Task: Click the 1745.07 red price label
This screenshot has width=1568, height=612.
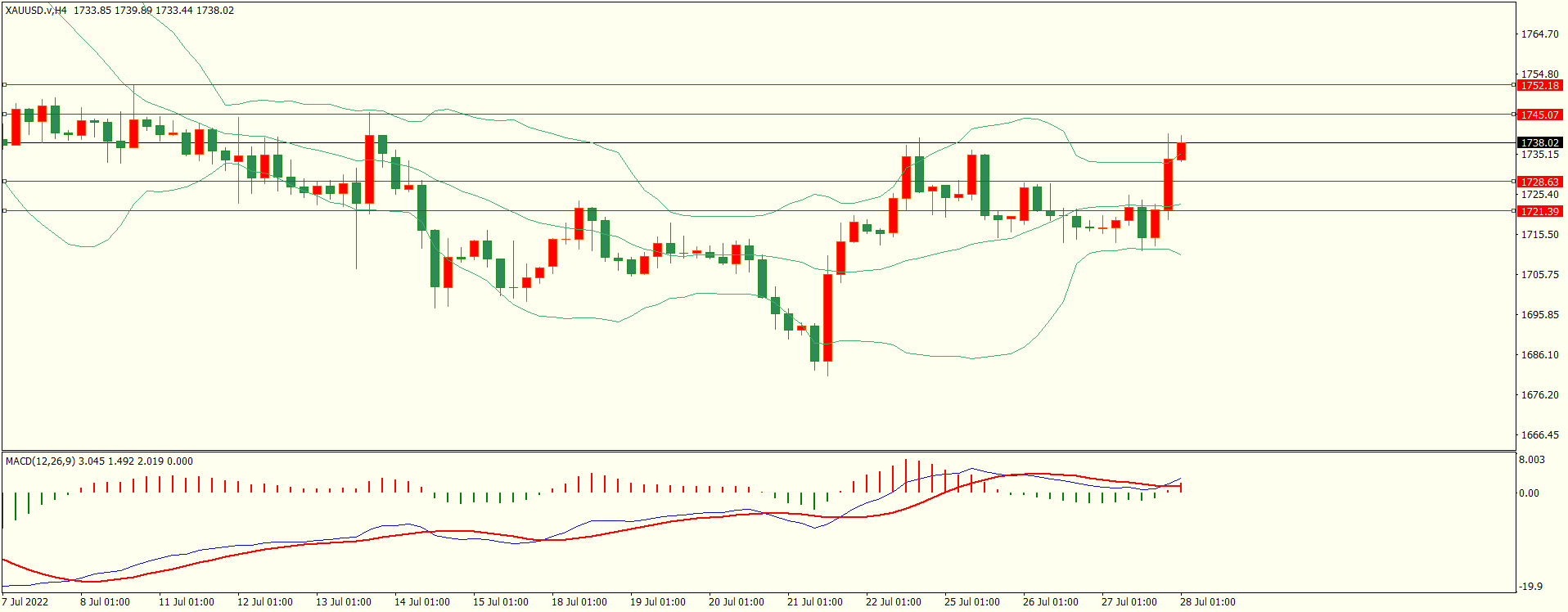Action: point(1539,115)
